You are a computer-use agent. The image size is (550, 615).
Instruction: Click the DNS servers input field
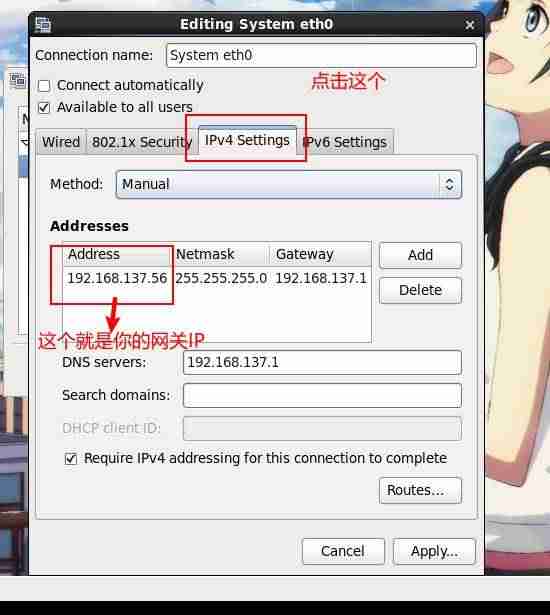322,362
